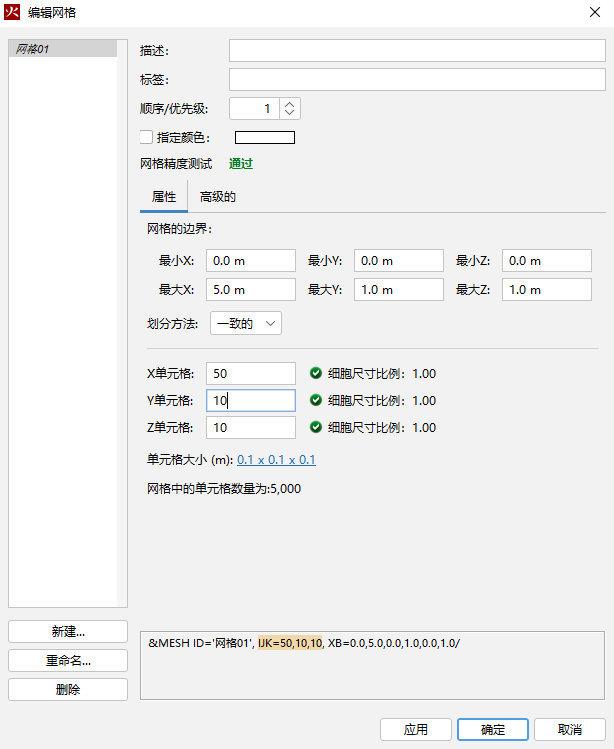The height and width of the screenshot is (749, 614).
Task: Click the 指定颜色 color swatch
Action: click(x=264, y=138)
